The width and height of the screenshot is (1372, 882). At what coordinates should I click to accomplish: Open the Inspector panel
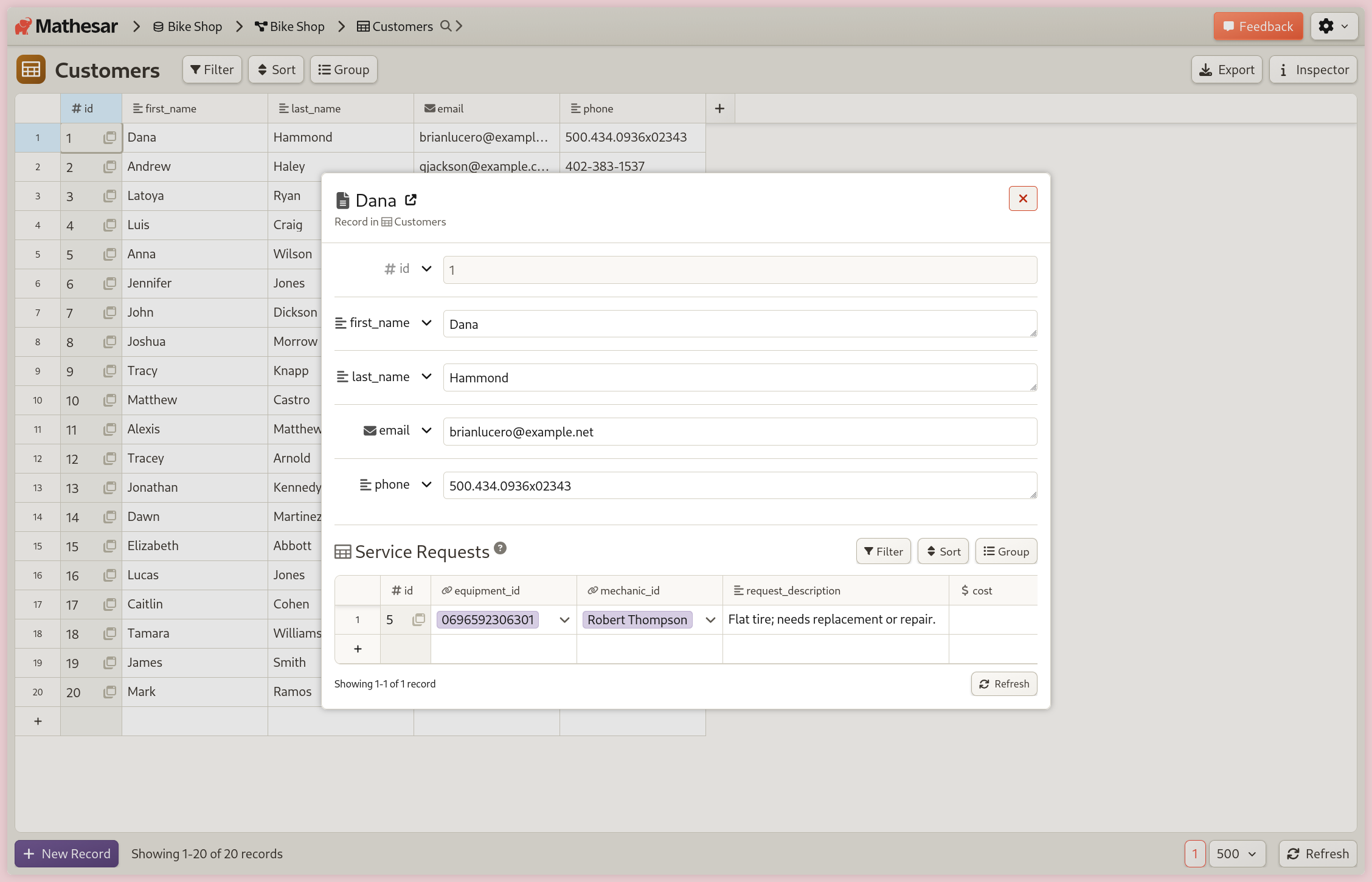(x=1313, y=70)
